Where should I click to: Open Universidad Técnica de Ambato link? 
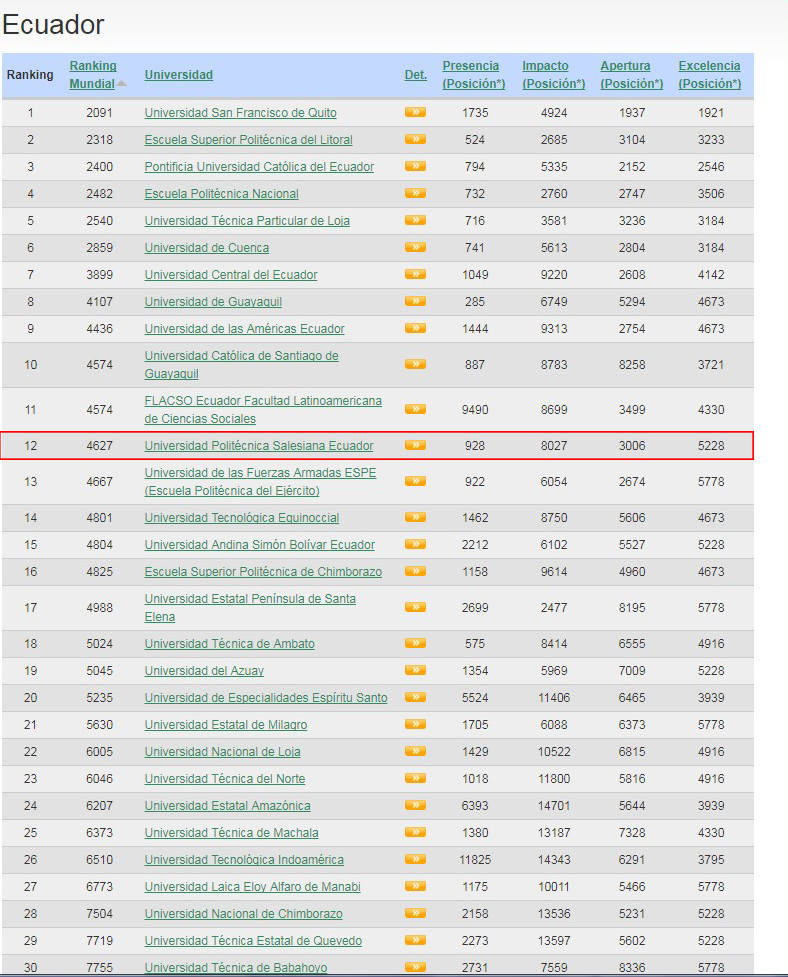tap(230, 644)
